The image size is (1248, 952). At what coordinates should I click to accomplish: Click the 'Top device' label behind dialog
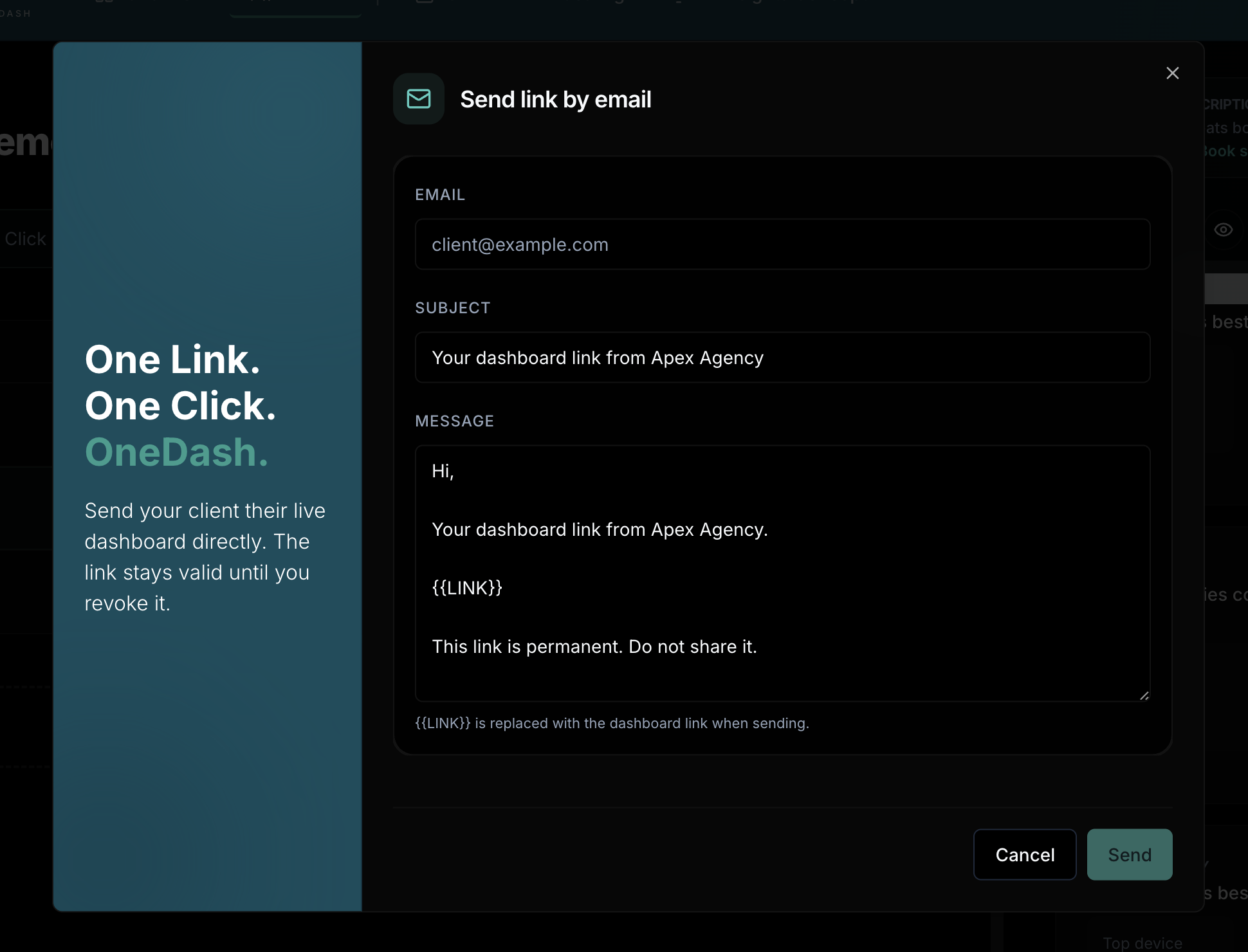point(1142,943)
